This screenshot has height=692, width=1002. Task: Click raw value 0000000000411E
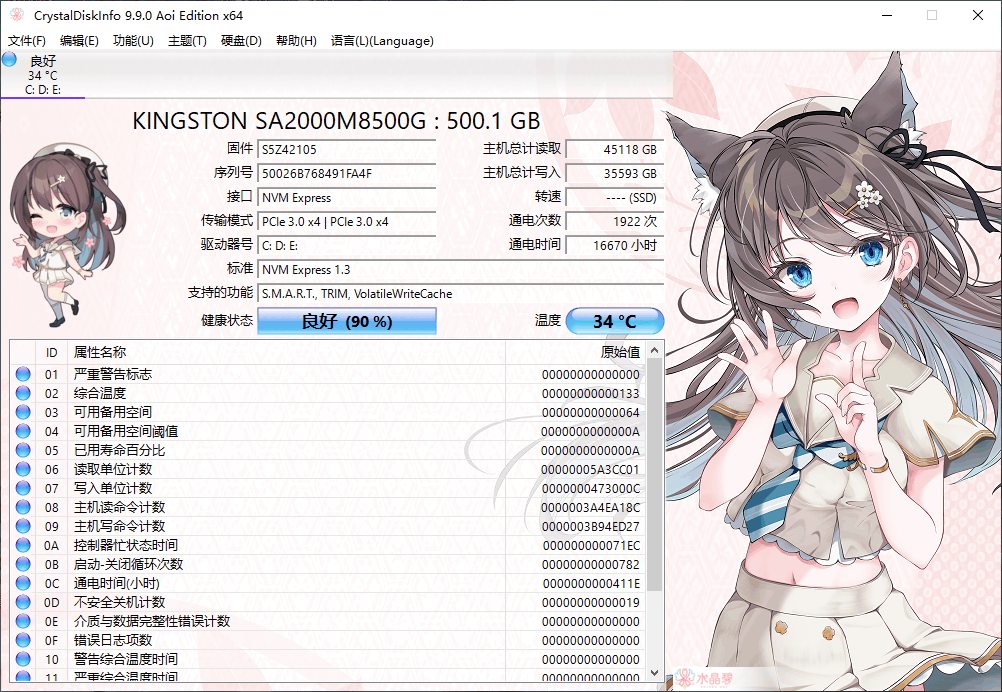point(591,583)
